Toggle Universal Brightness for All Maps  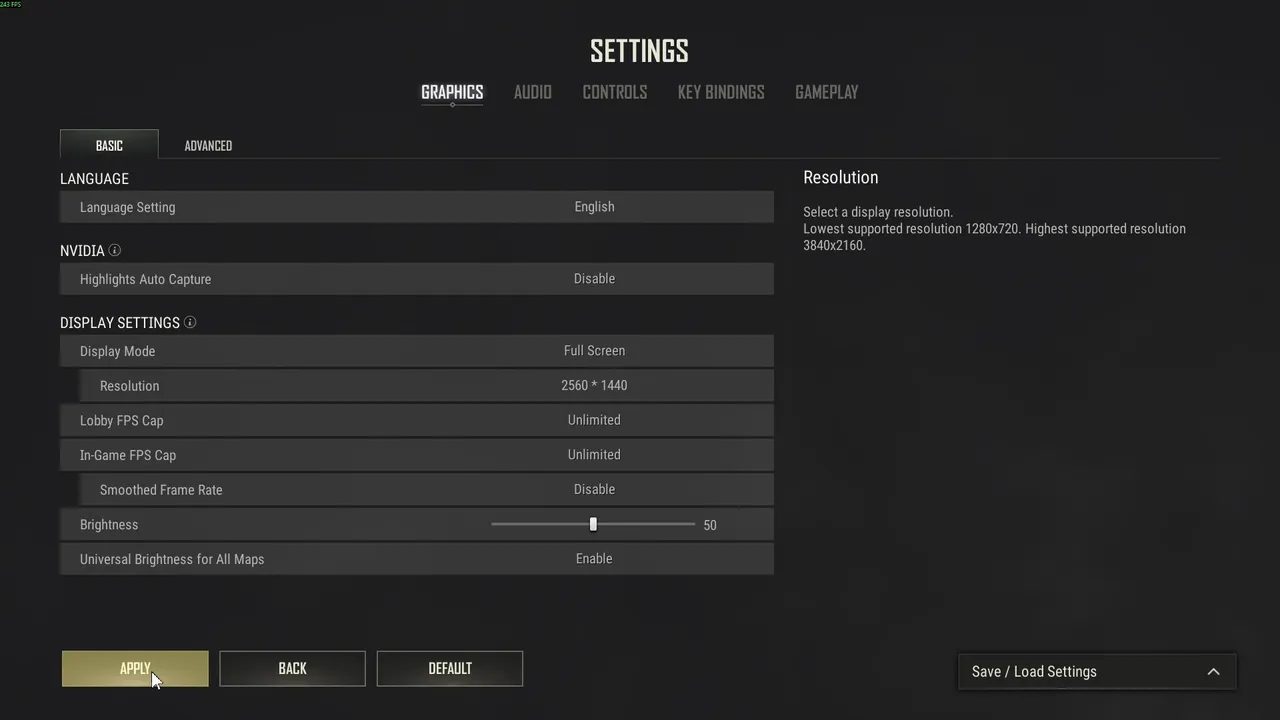click(x=594, y=559)
